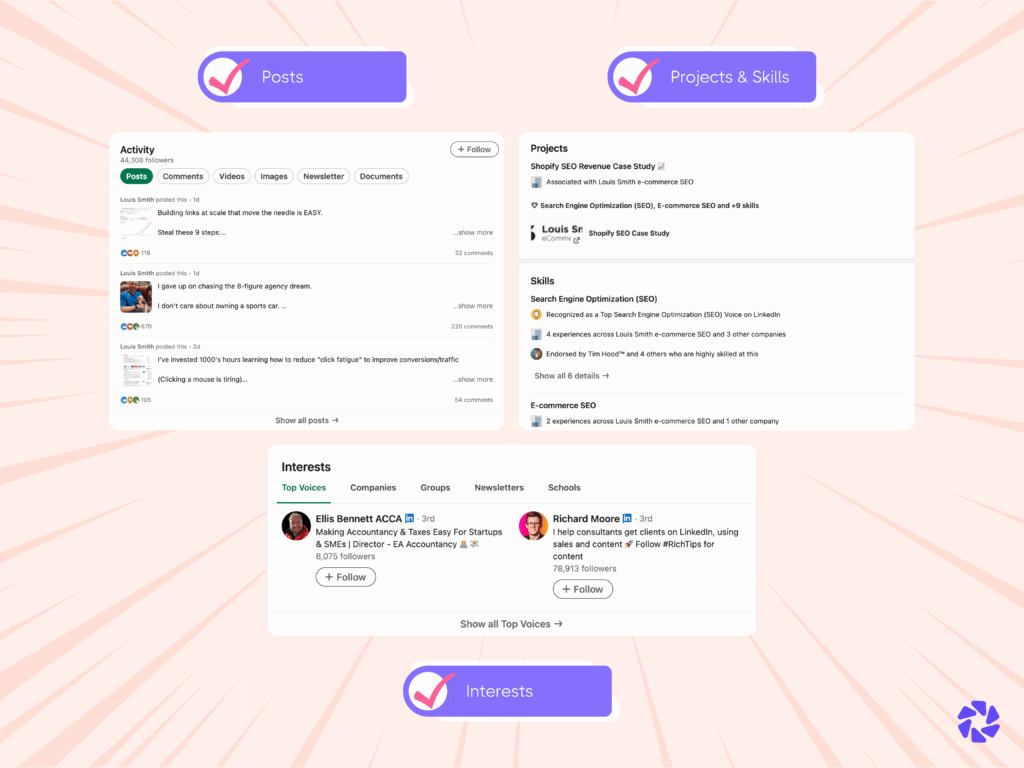Click the checkmark icon on Interests badge
Screen dimensions: 1024x768
click(430, 692)
